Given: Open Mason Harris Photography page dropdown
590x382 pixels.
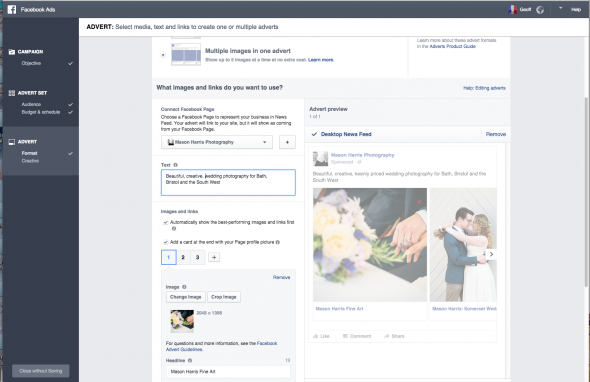Looking at the screenshot, I should point(217,142).
